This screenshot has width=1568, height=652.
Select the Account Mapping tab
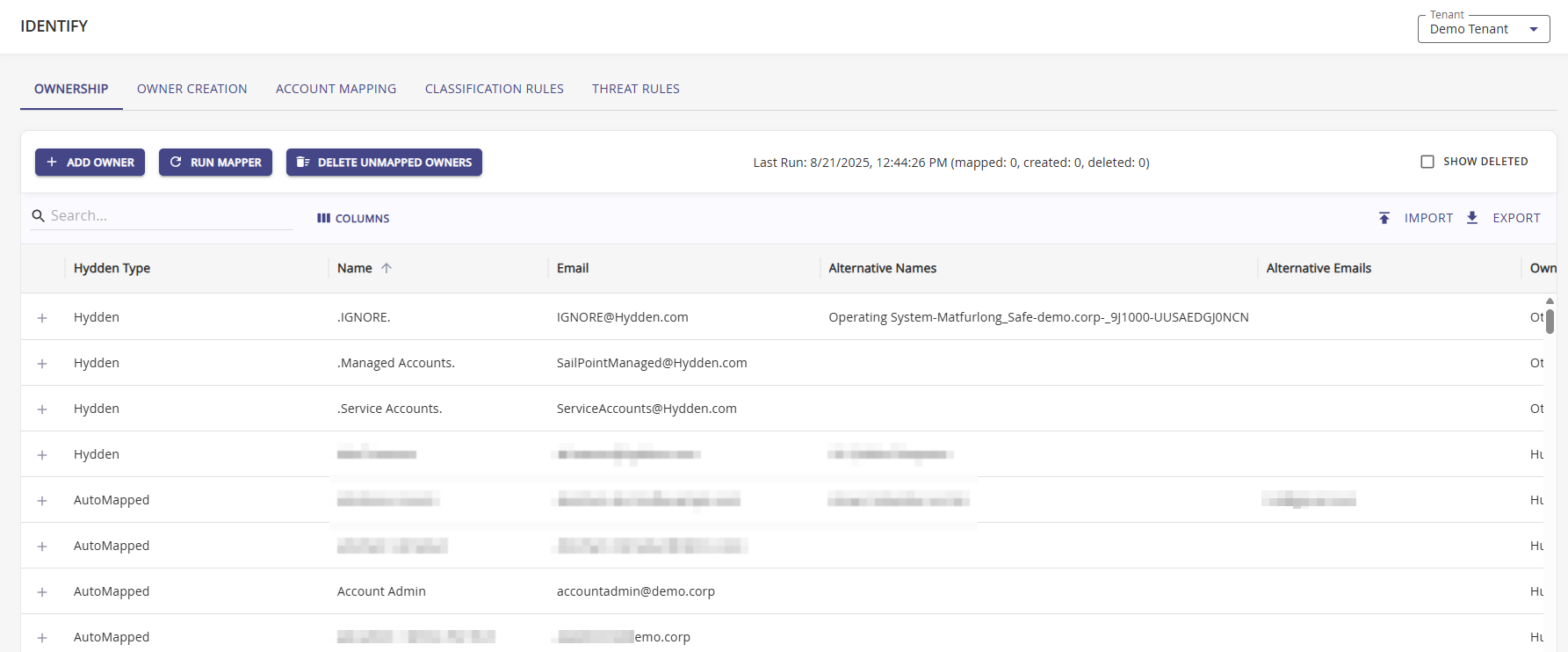pyautogui.click(x=336, y=89)
